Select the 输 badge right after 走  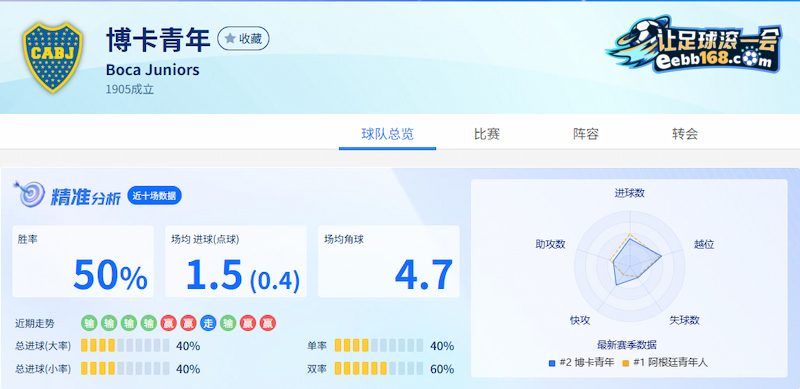pyautogui.click(x=228, y=323)
